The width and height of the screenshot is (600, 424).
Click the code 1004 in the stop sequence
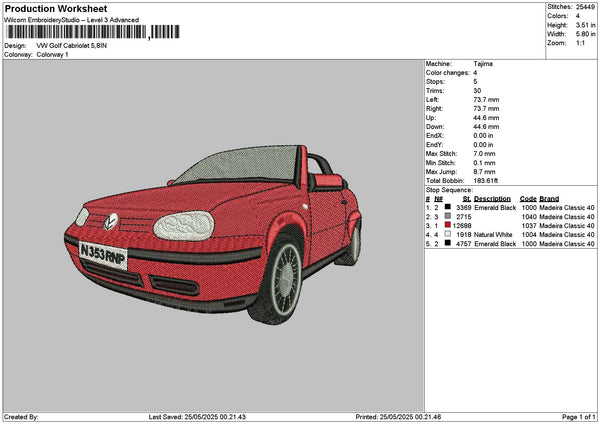click(x=529, y=235)
